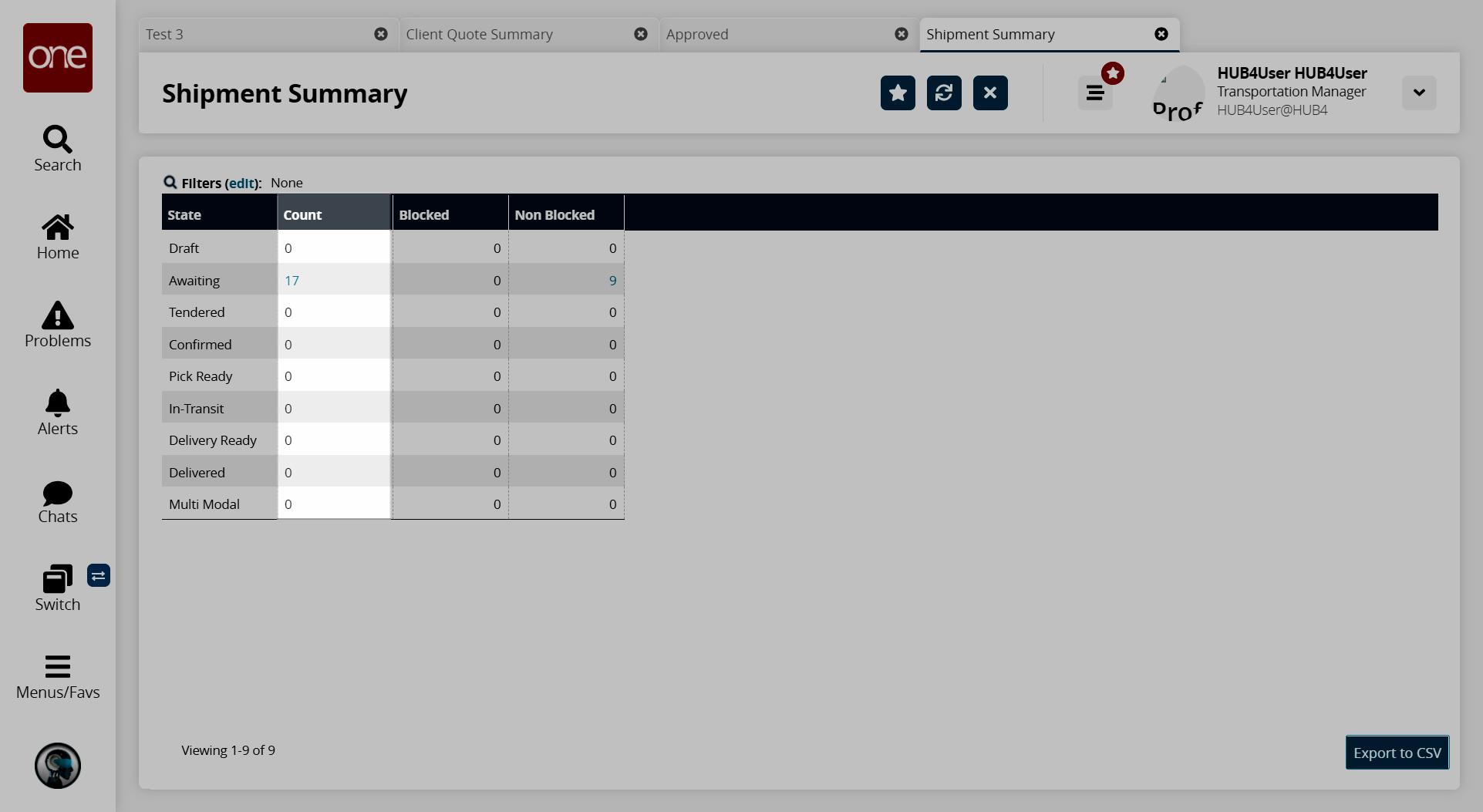Expand the user profile dropdown arrow
Screen dimensions: 1483x812
pyautogui.click(x=1419, y=93)
